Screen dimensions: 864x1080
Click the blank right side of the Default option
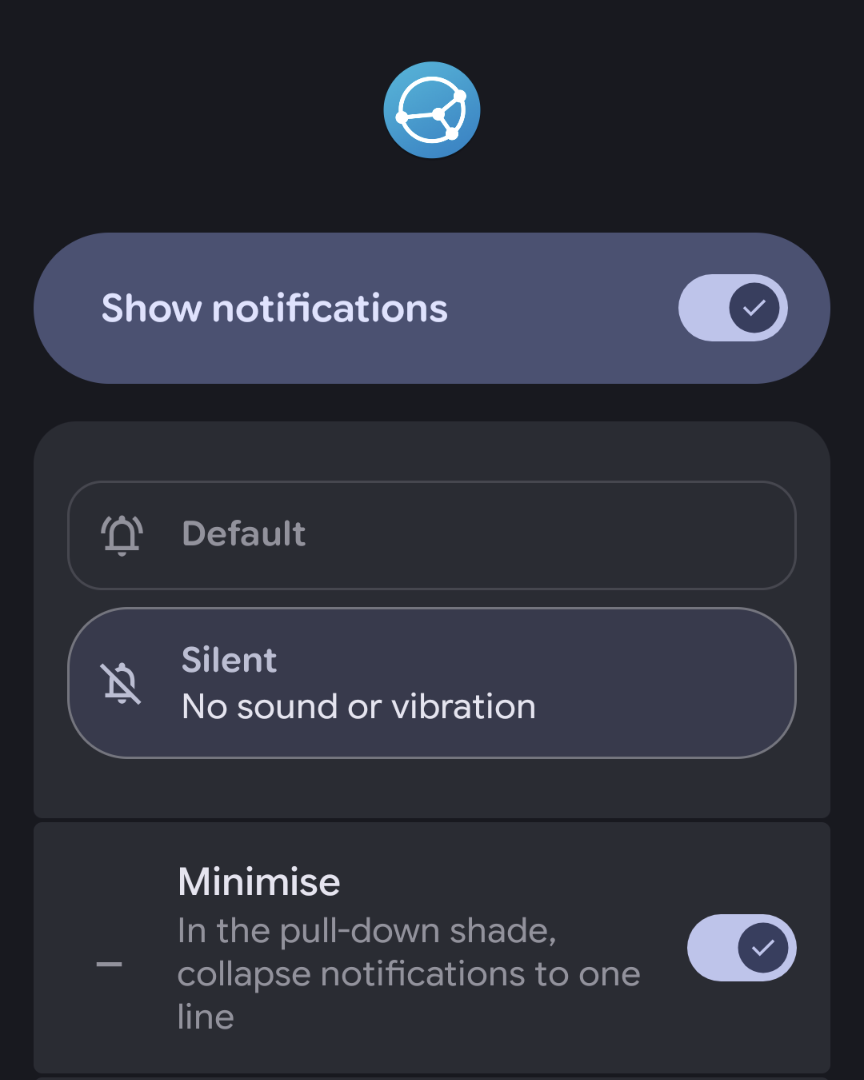point(640,535)
